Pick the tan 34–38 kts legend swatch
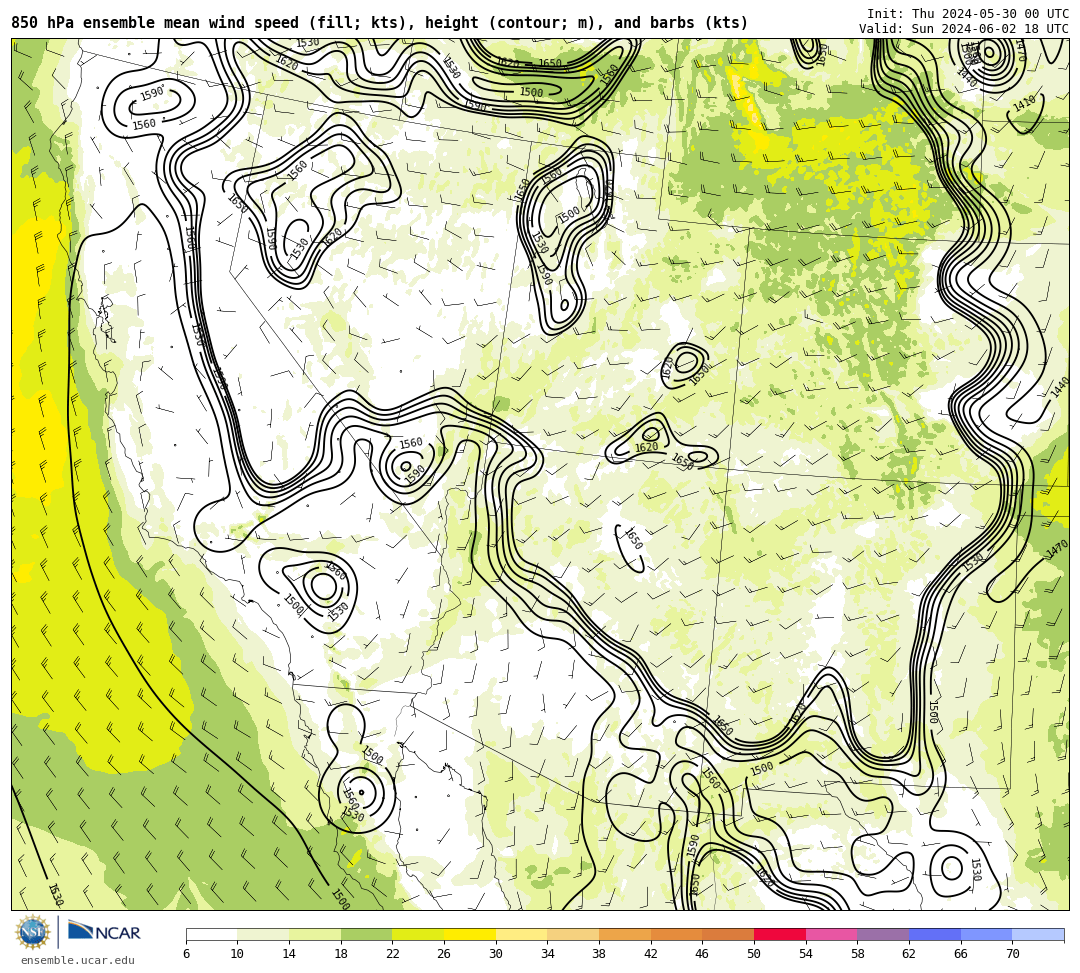1080x973 pixels. coord(573,934)
